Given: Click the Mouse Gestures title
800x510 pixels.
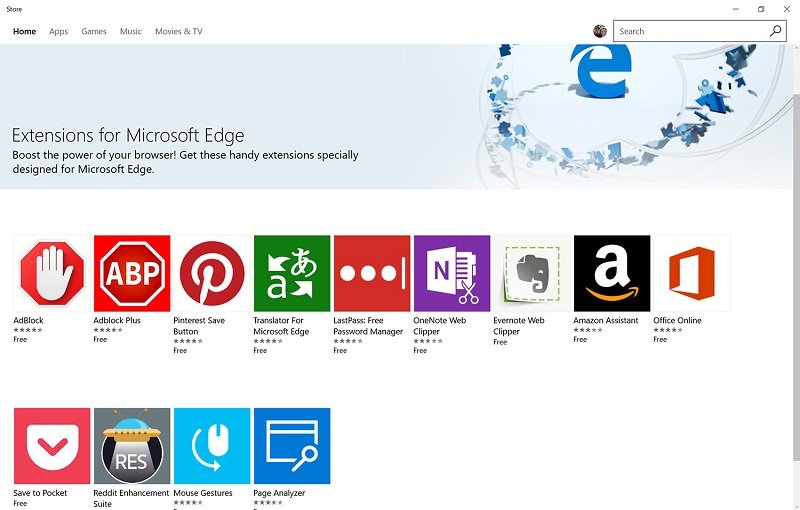Looking at the screenshot, I should pyautogui.click(x=203, y=493).
